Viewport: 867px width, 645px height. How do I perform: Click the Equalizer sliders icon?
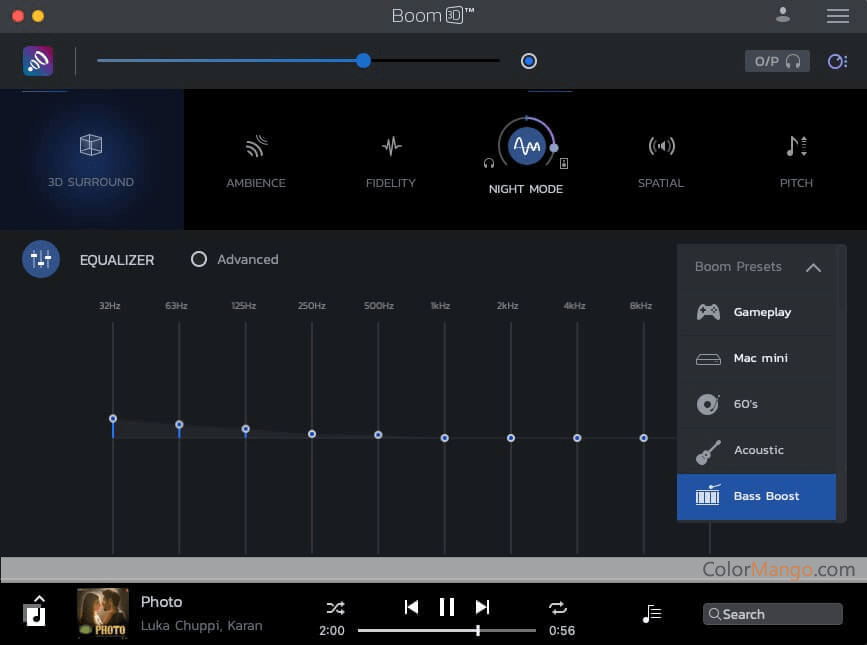tap(41, 259)
